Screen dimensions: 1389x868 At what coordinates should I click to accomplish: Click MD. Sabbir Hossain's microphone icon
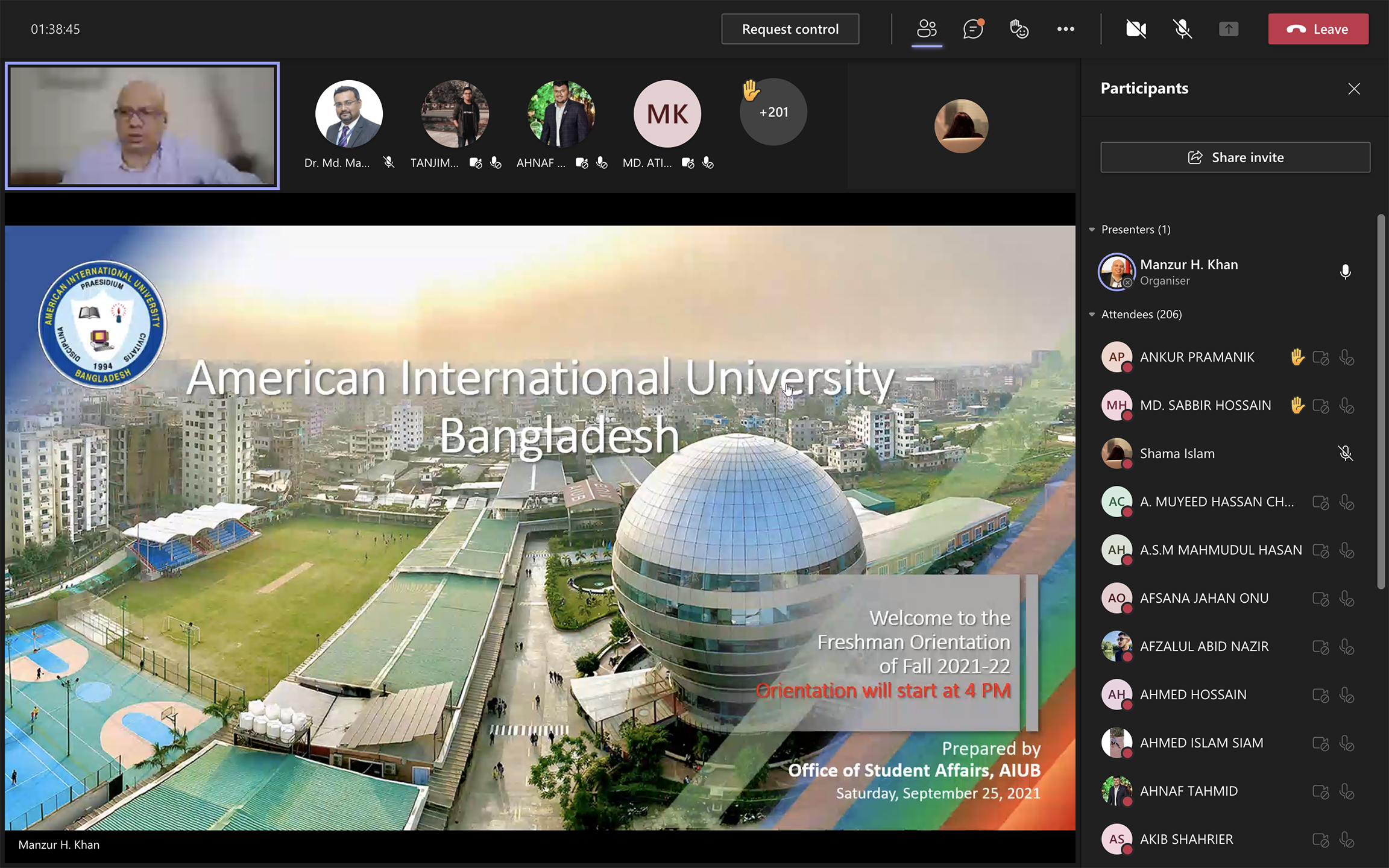[1346, 406]
